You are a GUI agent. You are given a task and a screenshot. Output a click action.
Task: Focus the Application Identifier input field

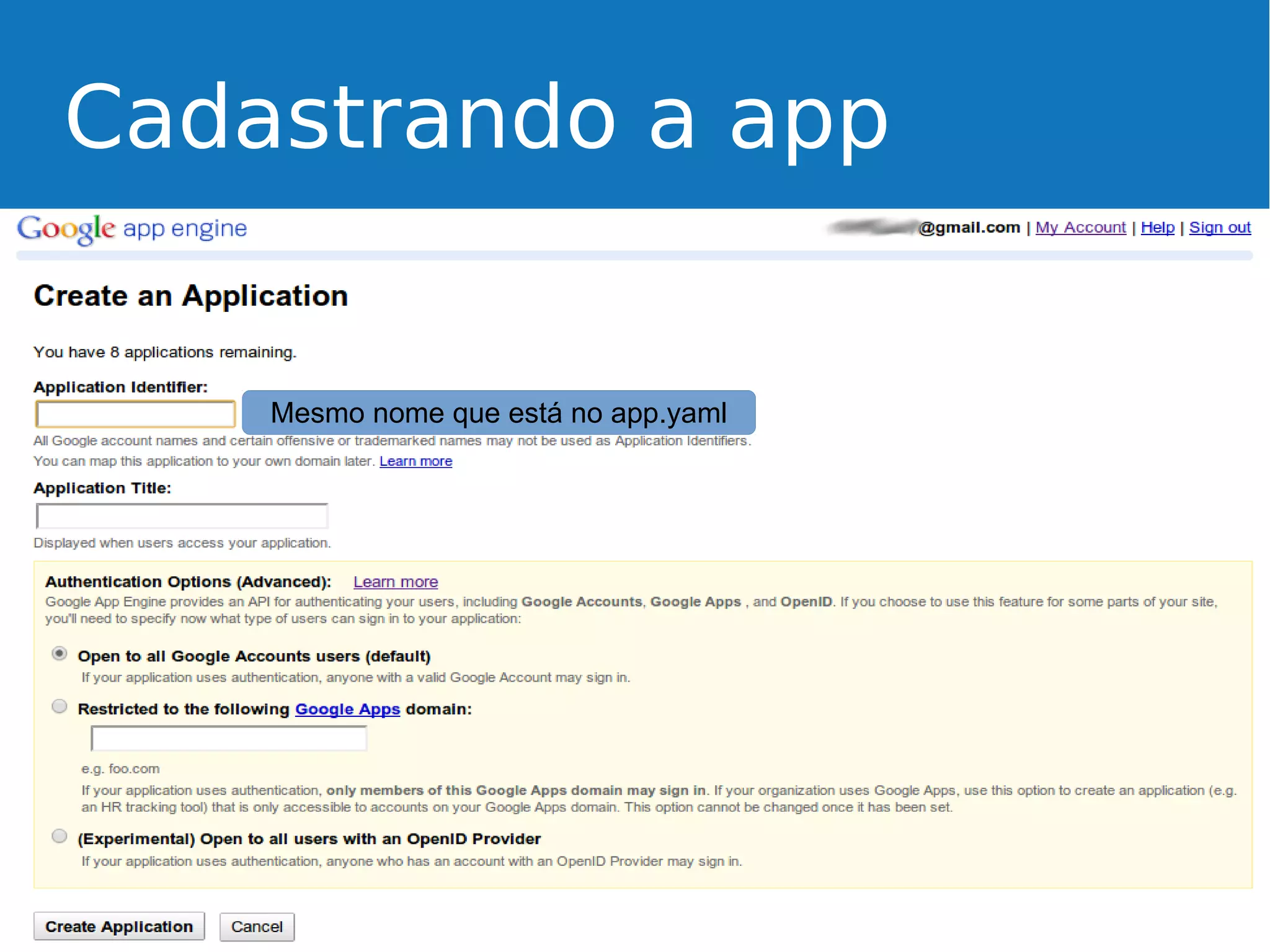click(x=136, y=414)
